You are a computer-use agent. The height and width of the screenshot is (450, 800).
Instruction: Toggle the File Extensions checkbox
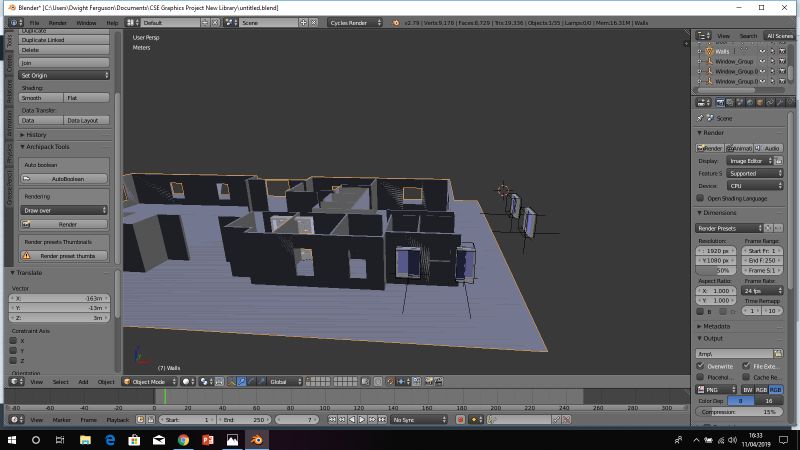[x=746, y=366]
